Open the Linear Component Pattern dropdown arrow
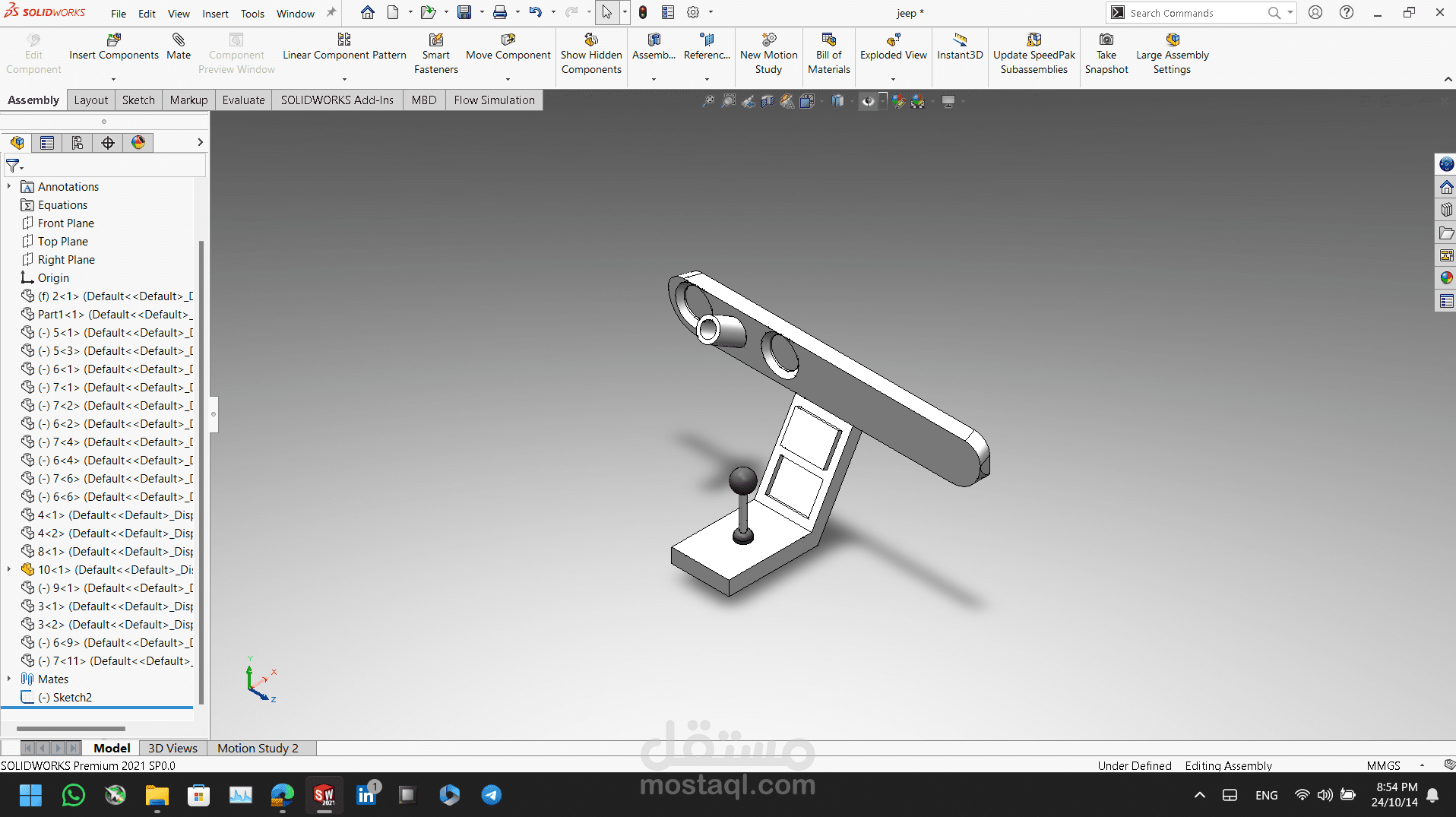 344,79
